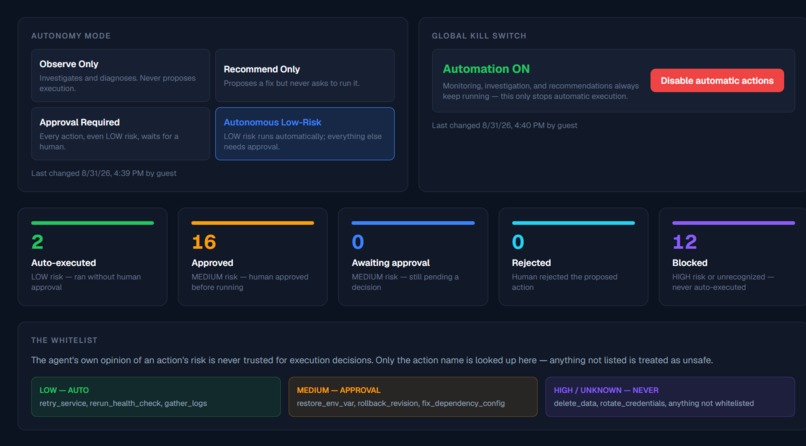This screenshot has height=446, width=806.
Task: Open the Rejected stat card
Action: click(573, 257)
